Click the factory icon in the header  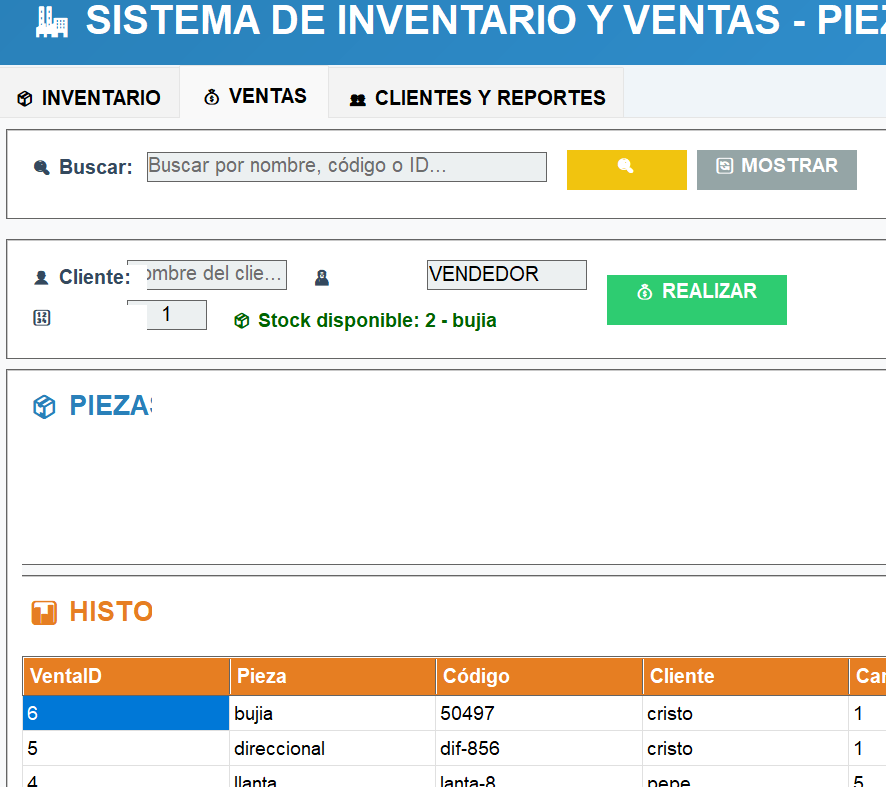pos(51,22)
